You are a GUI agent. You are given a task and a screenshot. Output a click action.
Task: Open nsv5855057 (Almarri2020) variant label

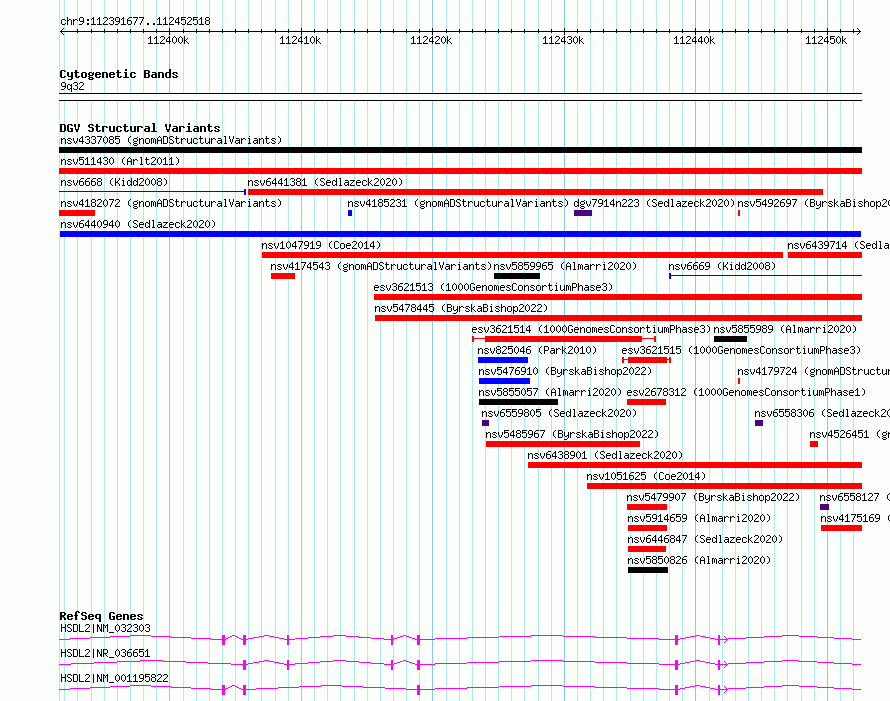click(x=550, y=392)
